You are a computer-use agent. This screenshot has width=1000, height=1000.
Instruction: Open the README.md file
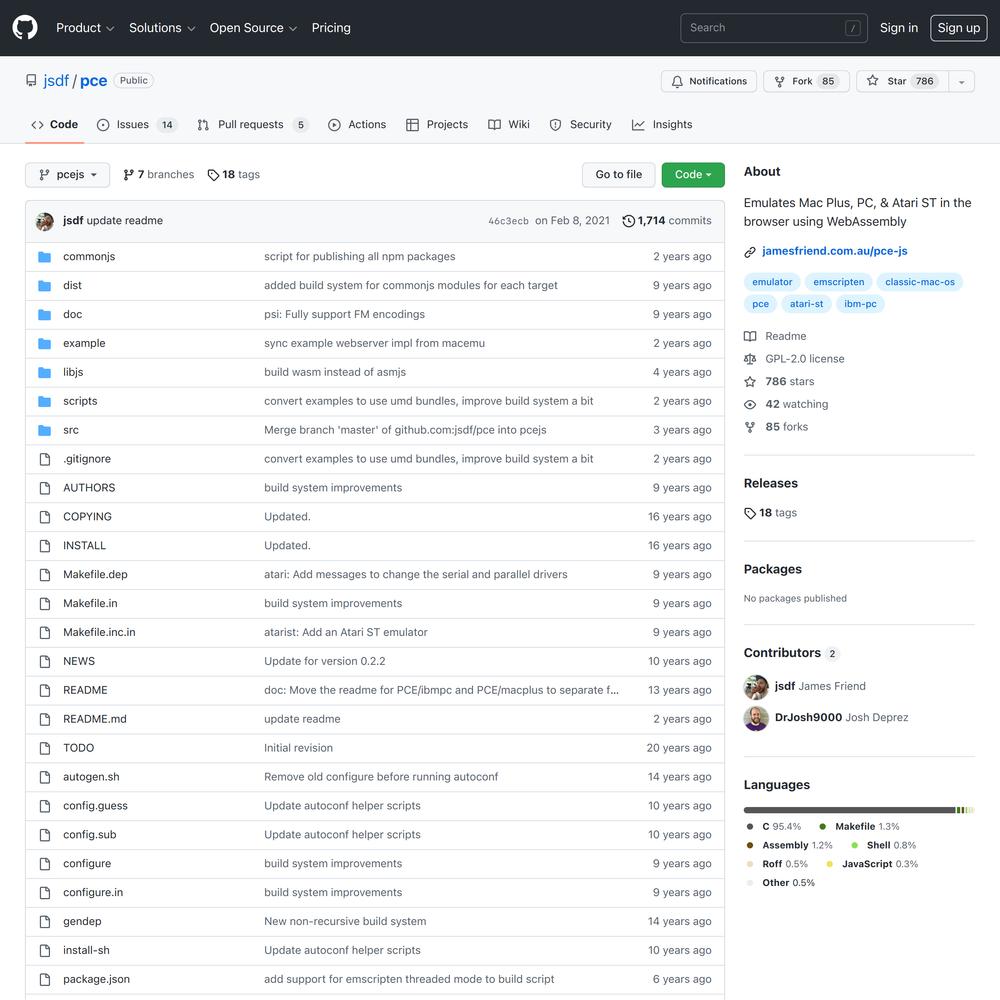[x=95, y=719]
